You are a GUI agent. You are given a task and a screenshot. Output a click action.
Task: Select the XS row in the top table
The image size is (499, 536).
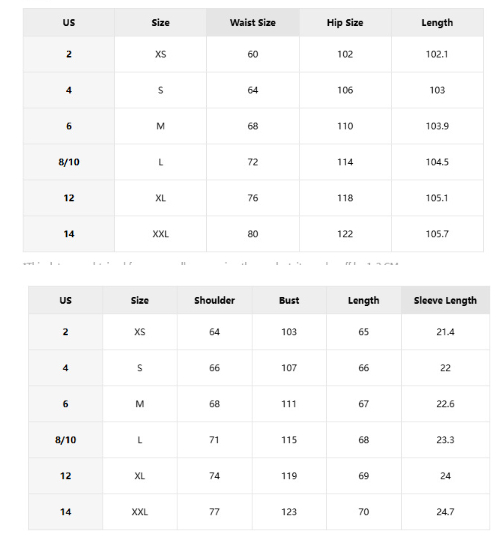253,54
